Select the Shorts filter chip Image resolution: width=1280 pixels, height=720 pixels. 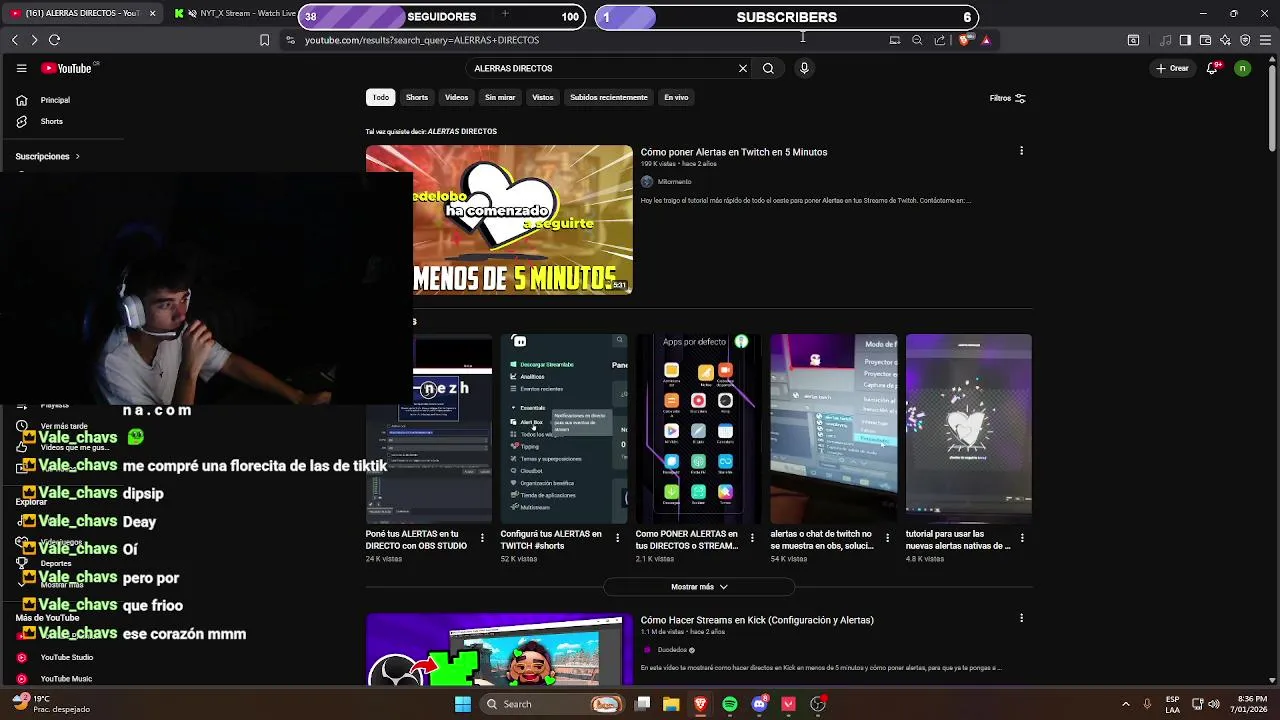(417, 97)
